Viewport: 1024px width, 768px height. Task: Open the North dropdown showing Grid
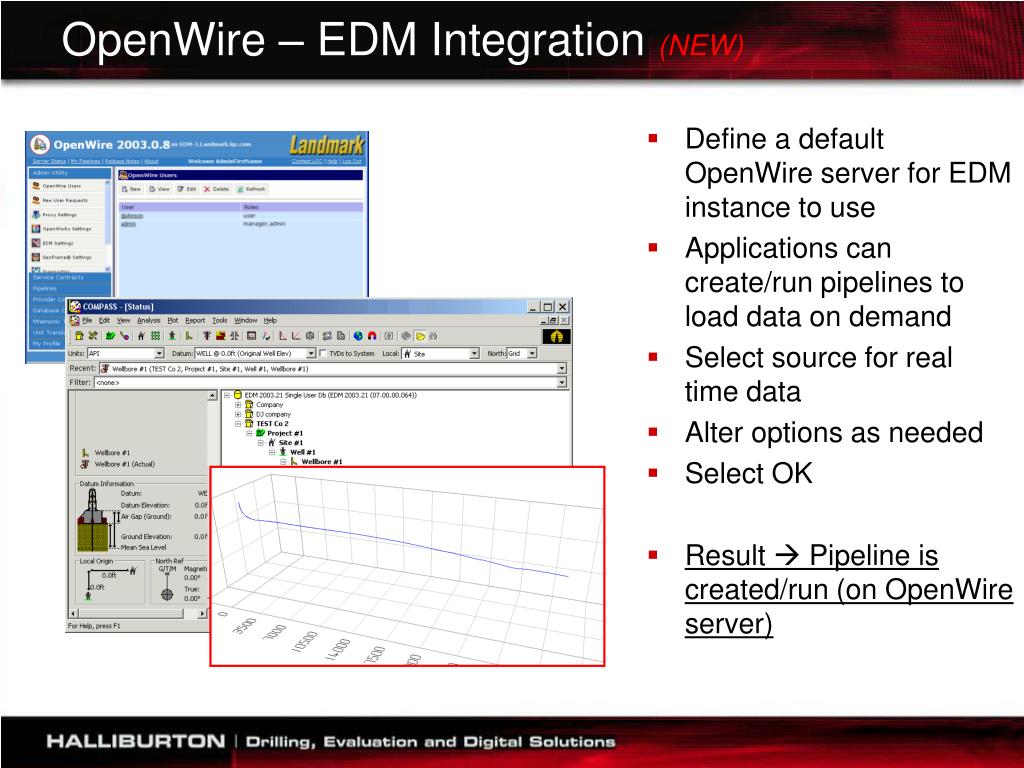(532, 353)
